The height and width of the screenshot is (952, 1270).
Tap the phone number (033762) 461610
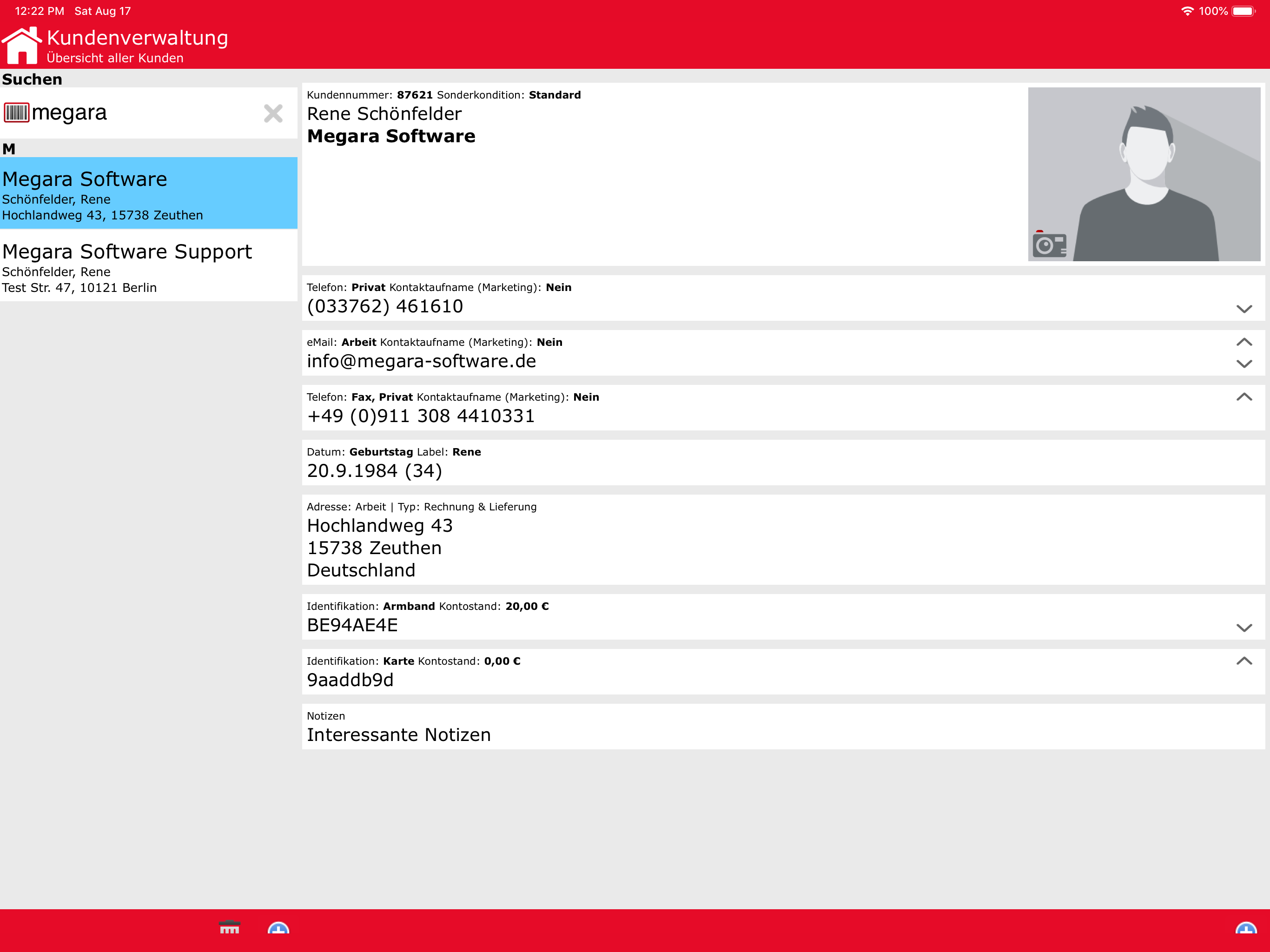(x=385, y=306)
